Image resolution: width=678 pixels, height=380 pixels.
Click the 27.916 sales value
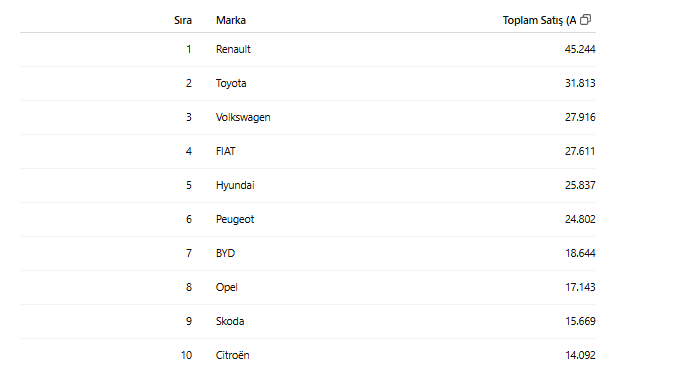coord(580,118)
